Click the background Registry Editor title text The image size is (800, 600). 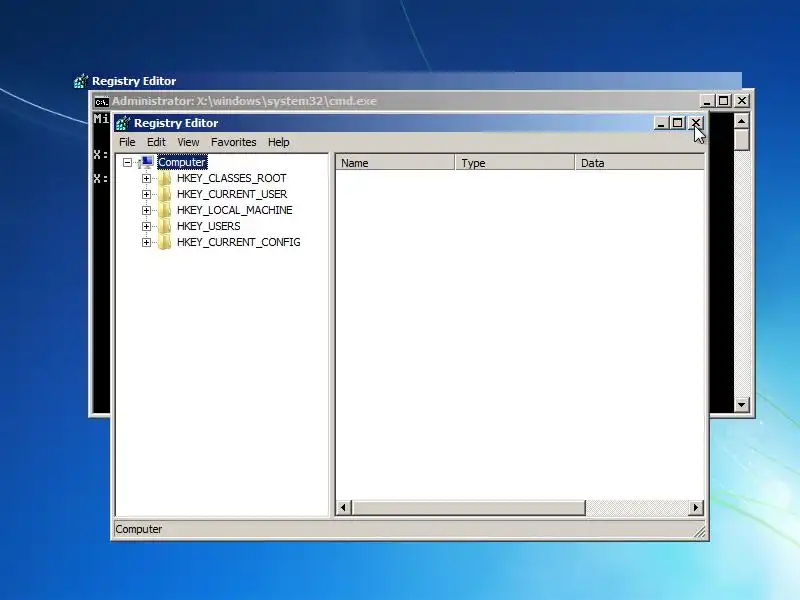coord(134,81)
